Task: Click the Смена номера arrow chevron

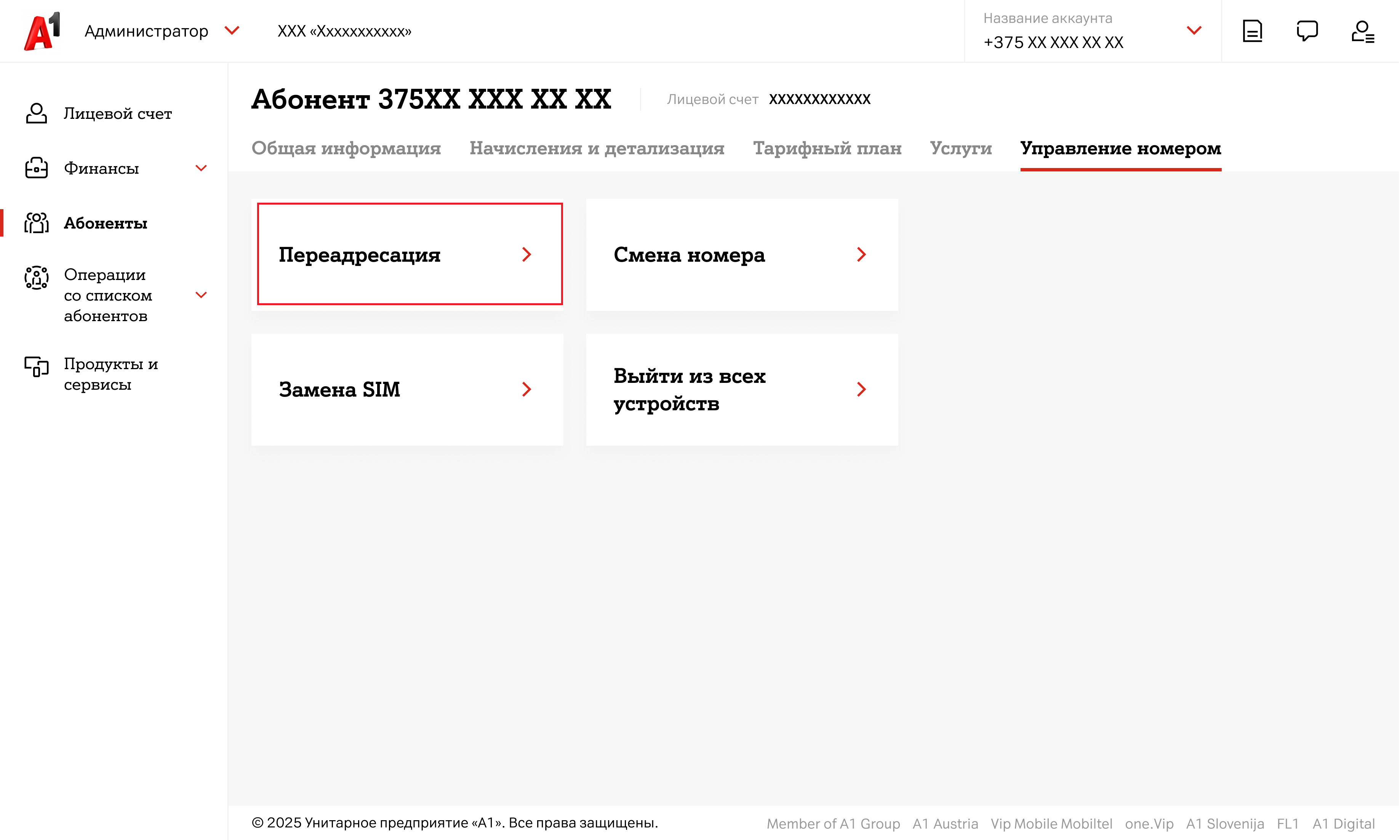Action: point(861,255)
